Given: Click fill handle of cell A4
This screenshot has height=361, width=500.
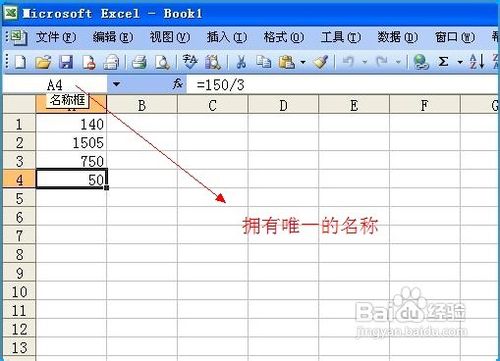Looking at the screenshot, I should 107,188.
